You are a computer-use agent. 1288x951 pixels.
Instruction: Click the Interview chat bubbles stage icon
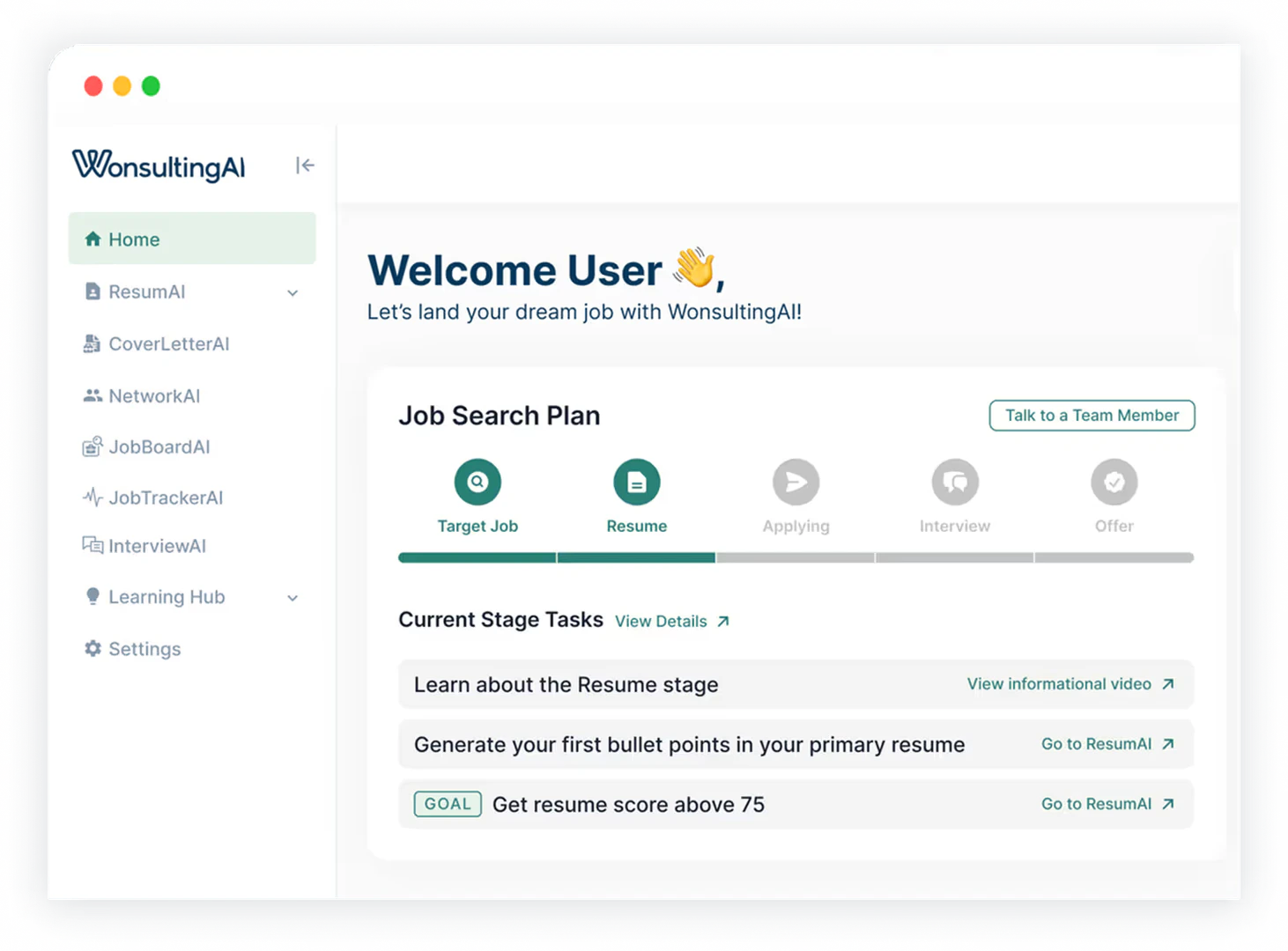(x=955, y=482)
